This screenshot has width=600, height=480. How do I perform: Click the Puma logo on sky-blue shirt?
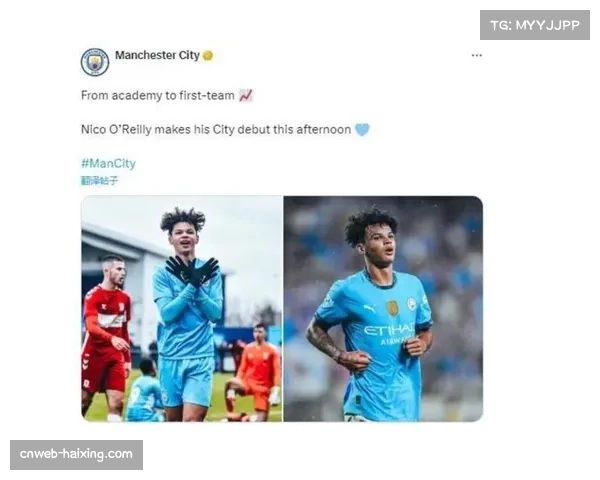pyautogui.click(x=370, y=308)
